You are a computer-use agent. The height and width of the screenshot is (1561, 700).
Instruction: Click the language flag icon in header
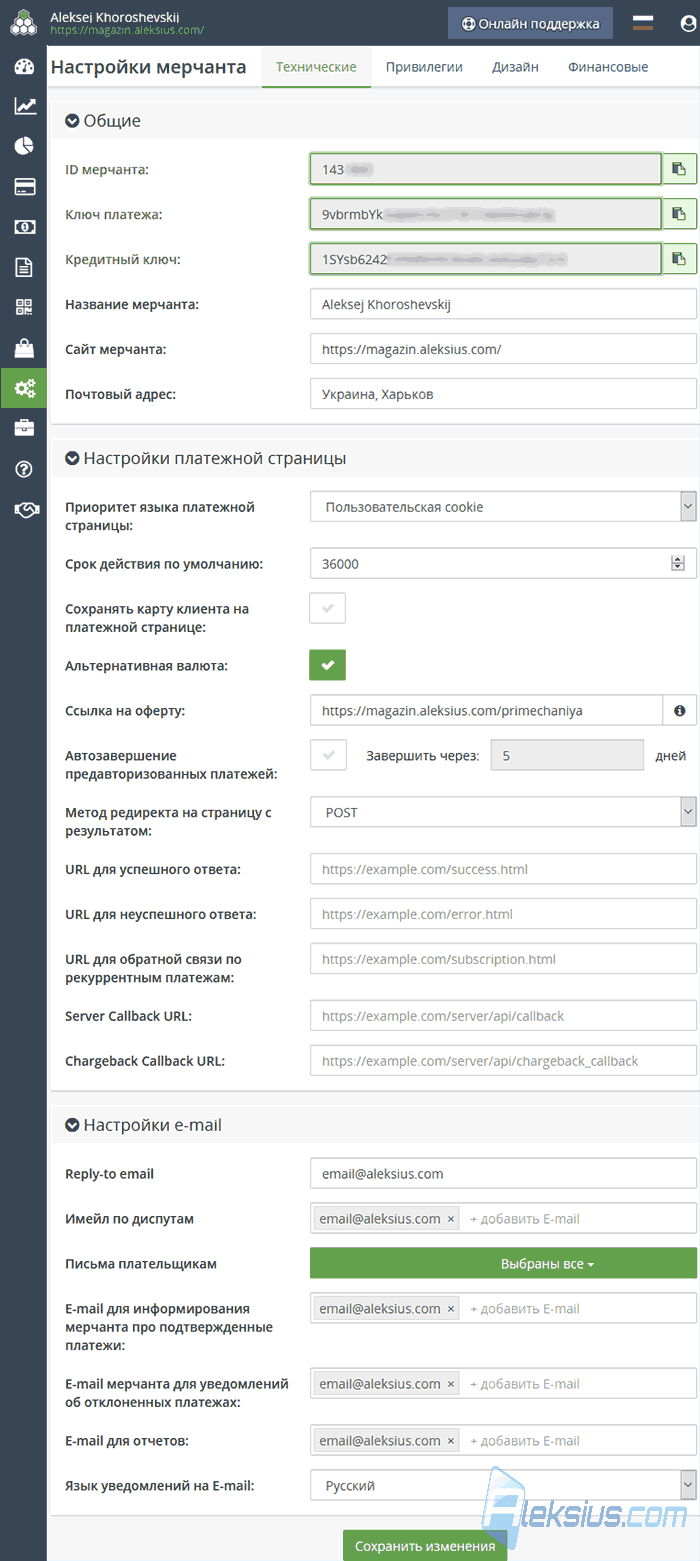643,22
